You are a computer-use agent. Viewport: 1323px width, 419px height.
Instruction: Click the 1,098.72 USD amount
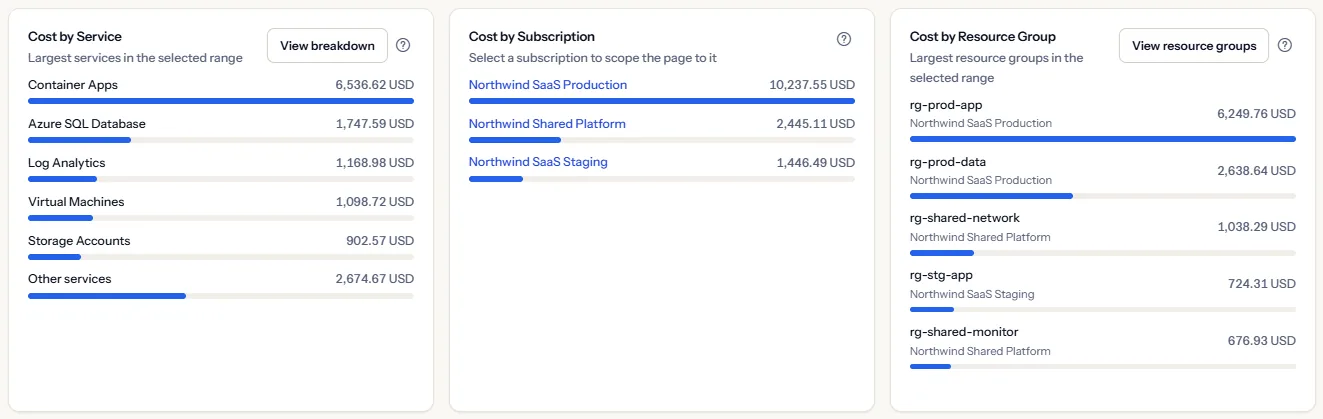pyautogui.click(x=375, y=202)
